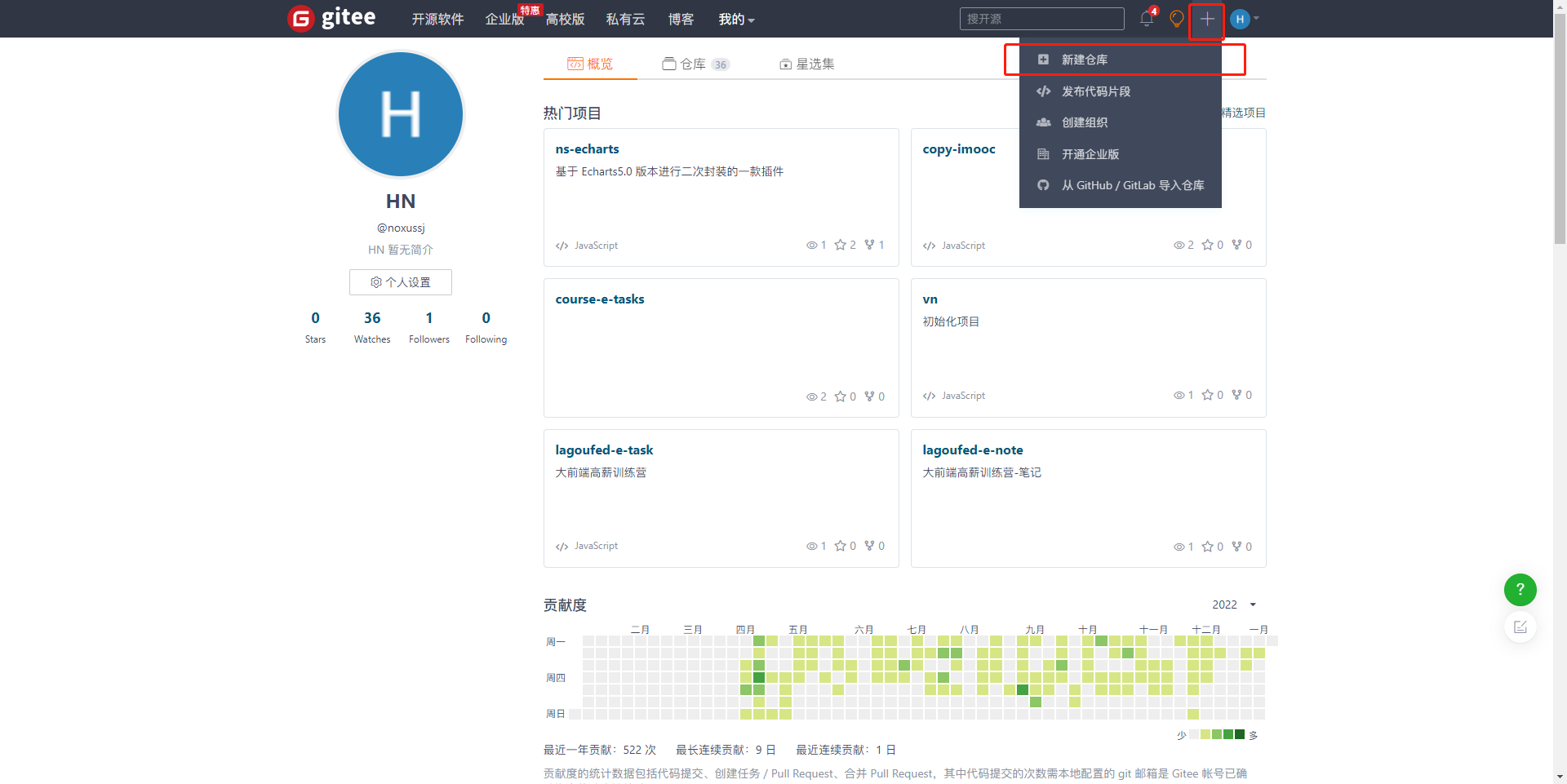Open 开源软件 in the navbar
Screen dimensions: 1567x784
[x=437, y=19]
